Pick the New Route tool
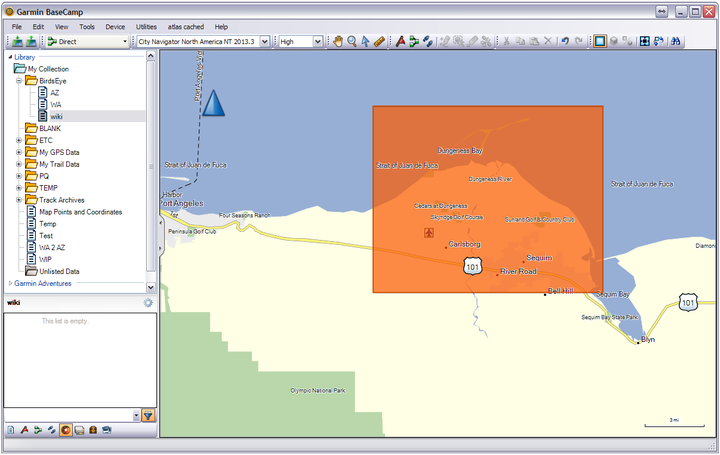 [414, 41]
